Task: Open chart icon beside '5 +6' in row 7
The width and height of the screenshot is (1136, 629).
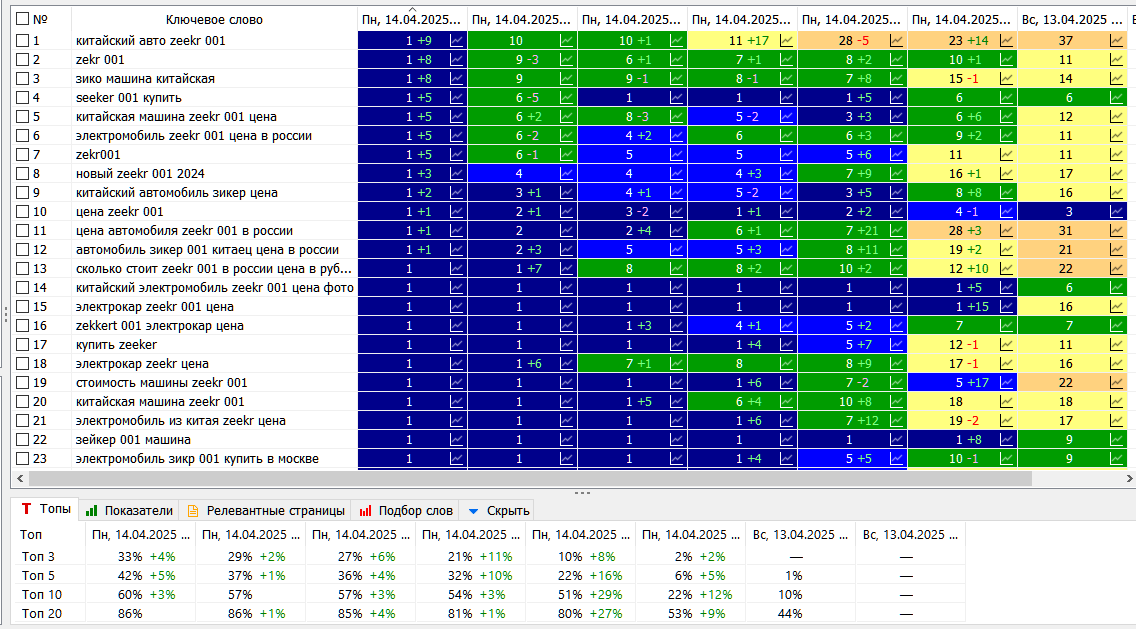Action: point(897,154)
